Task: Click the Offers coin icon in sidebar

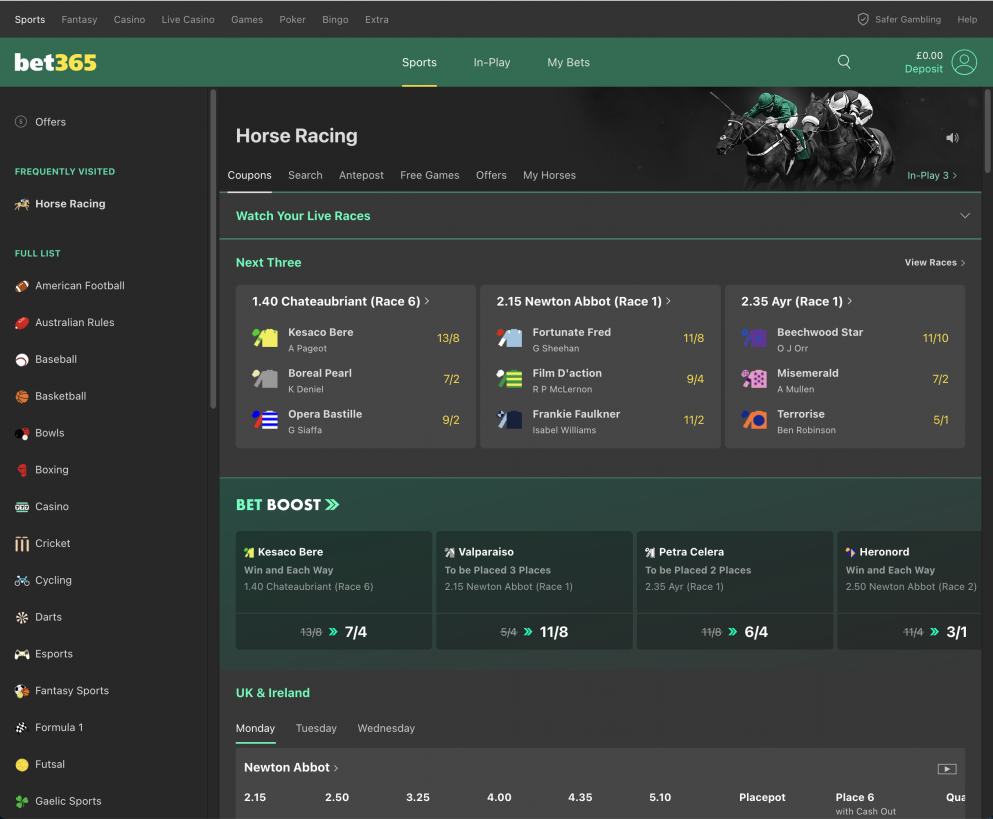Action: pos(21,122)
